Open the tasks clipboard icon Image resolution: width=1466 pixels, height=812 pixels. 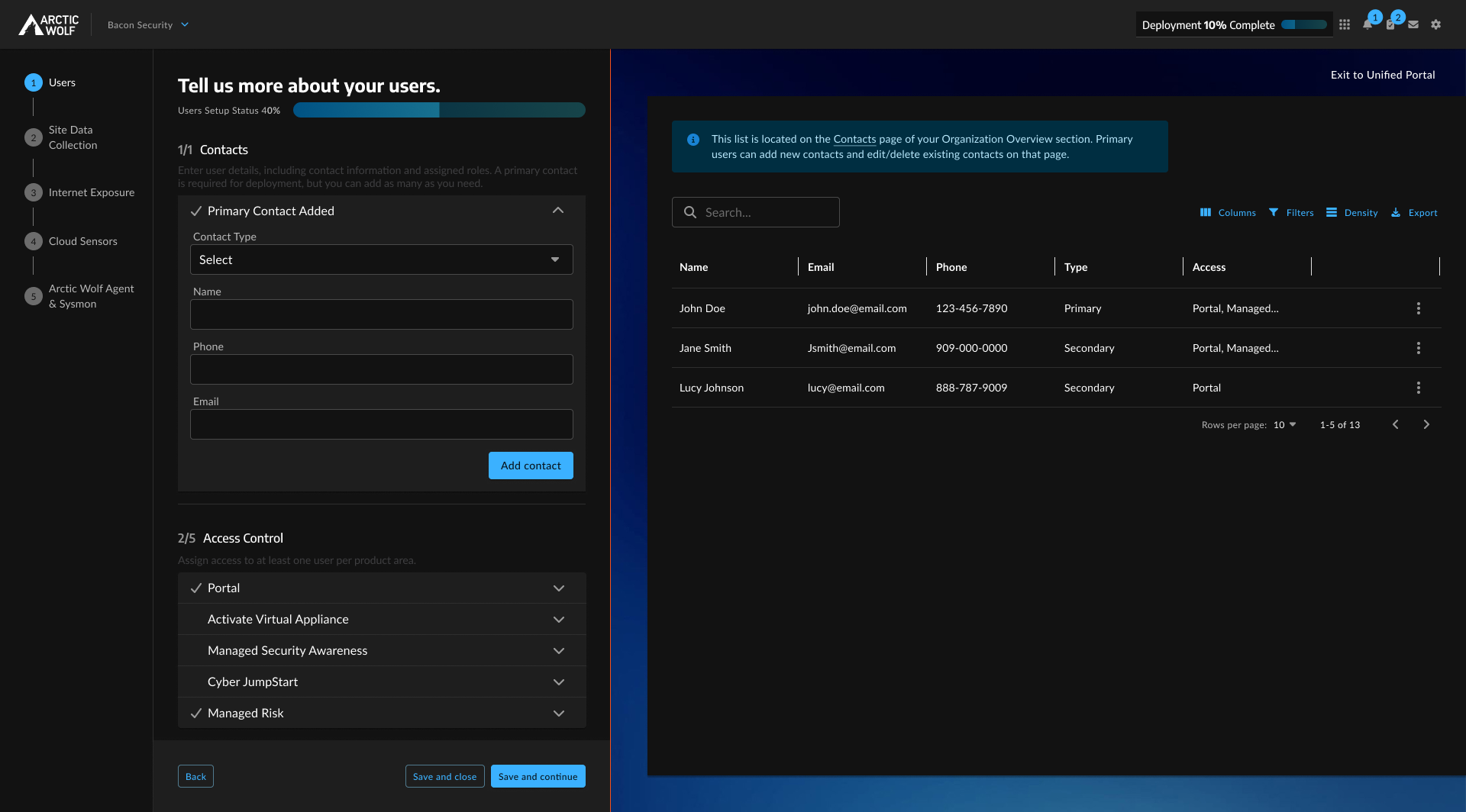(x=1390, y=24)
